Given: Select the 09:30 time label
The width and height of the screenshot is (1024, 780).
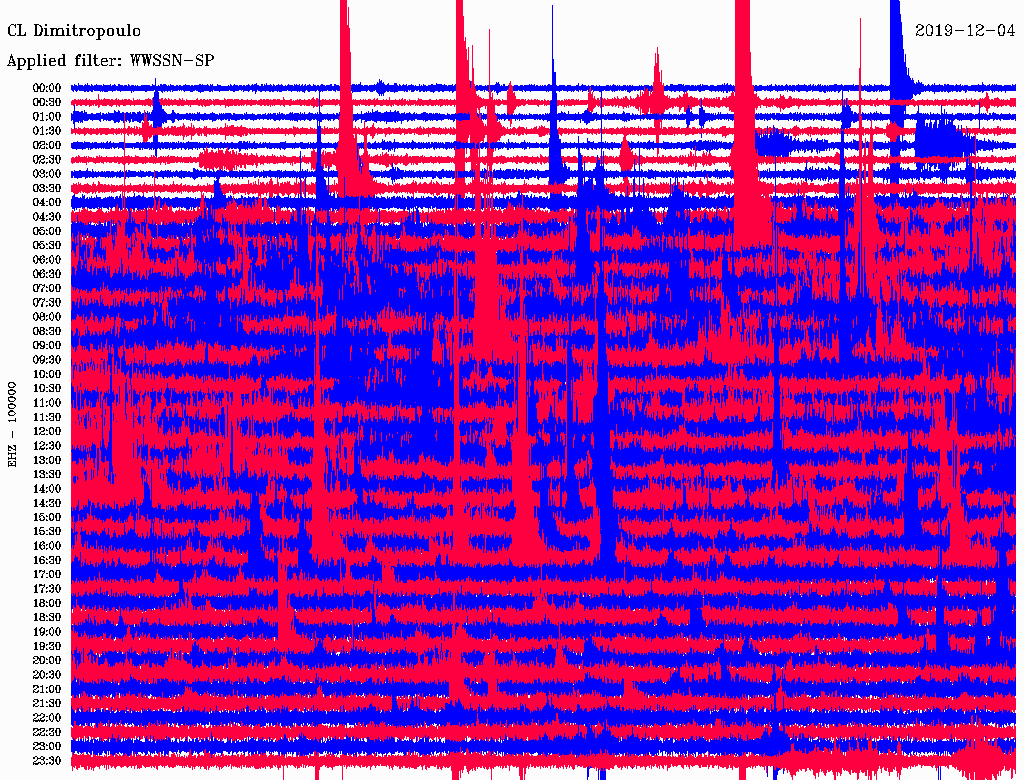Looking at the screenshot, I should tap(46, 360).
